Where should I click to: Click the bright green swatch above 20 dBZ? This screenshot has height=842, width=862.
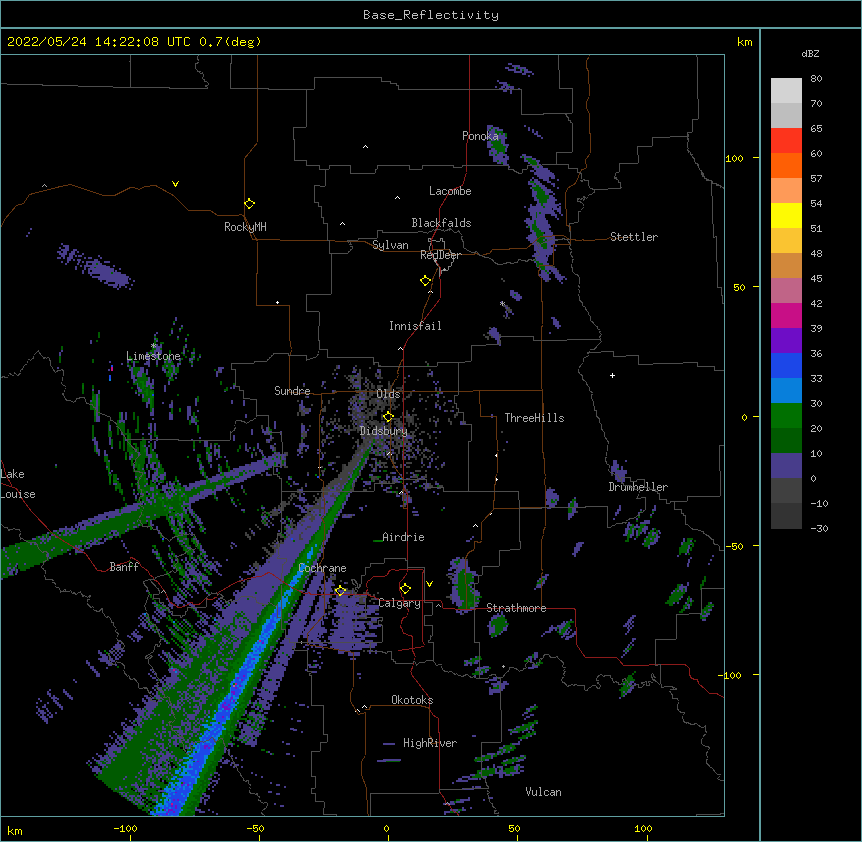(786, 416)
